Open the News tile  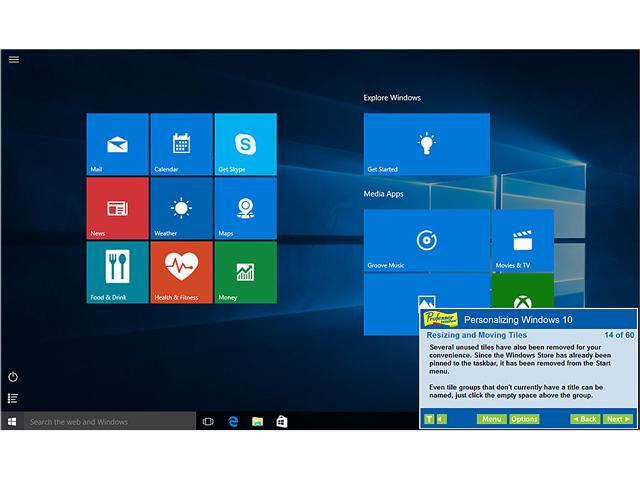tap(117, 208)
